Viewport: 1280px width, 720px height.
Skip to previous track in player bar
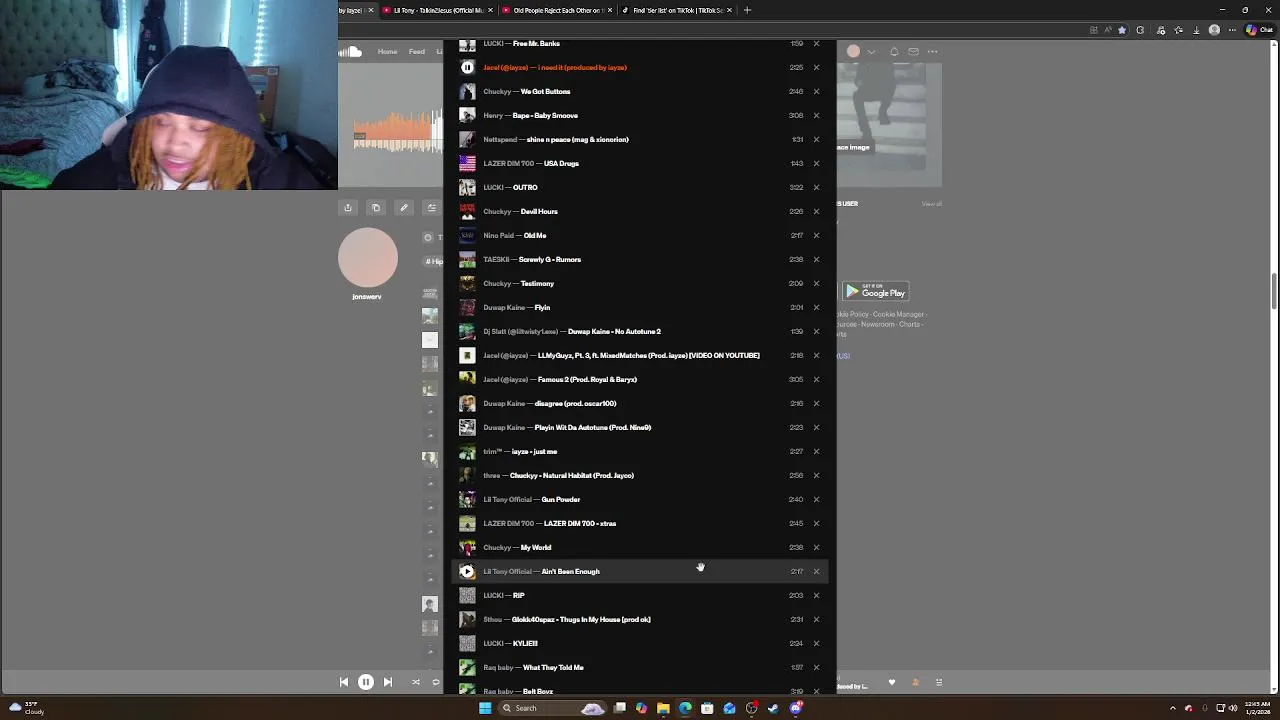(344, 682)
